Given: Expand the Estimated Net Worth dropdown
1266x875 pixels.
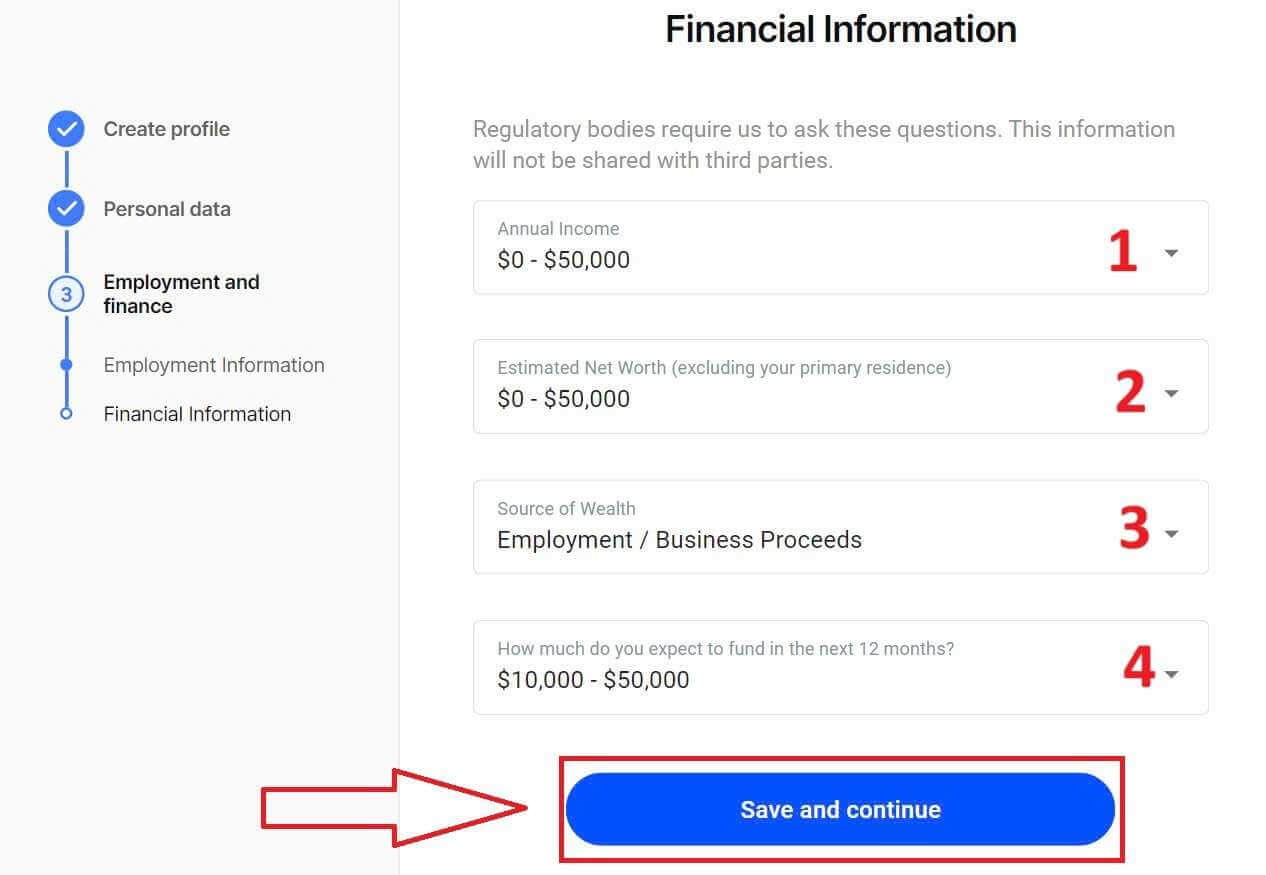Looking at the screenshot, I should coord(1171,393).
